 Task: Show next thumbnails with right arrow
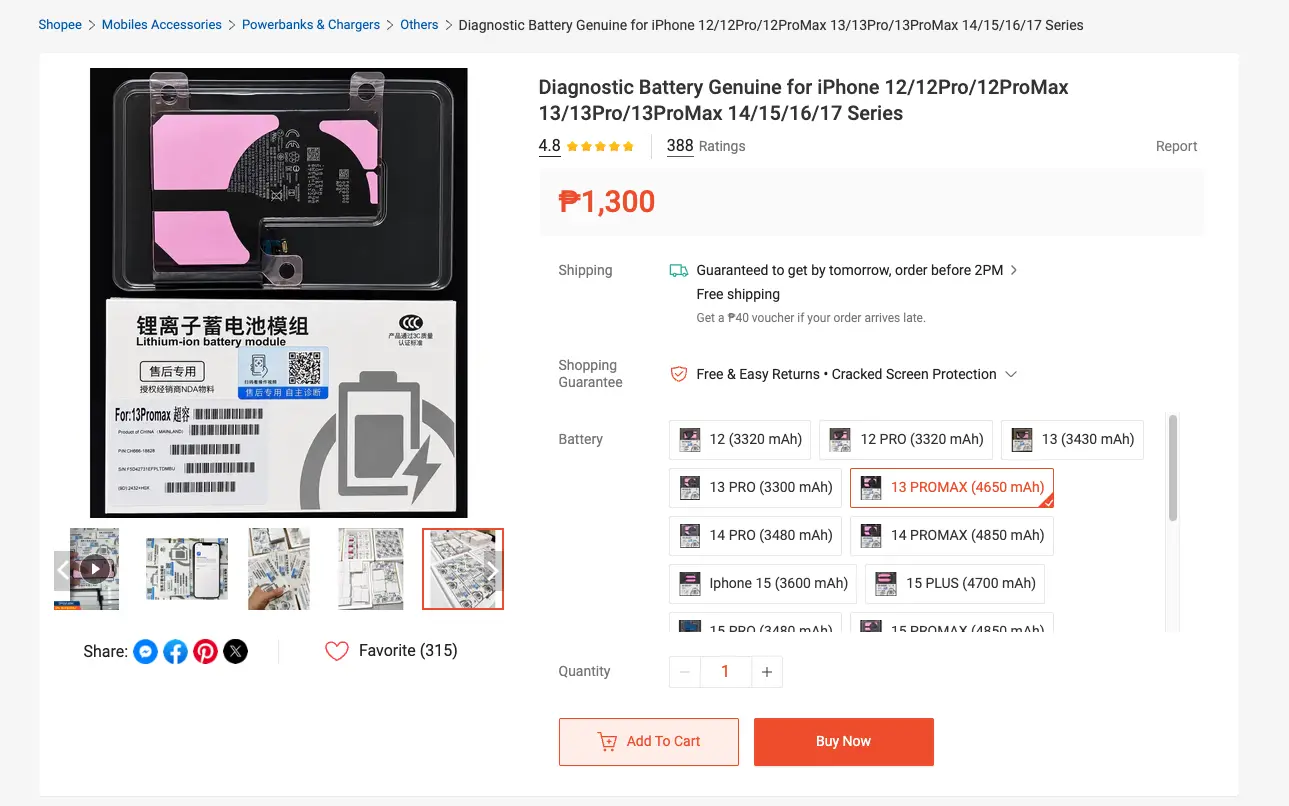pos(492,570)
